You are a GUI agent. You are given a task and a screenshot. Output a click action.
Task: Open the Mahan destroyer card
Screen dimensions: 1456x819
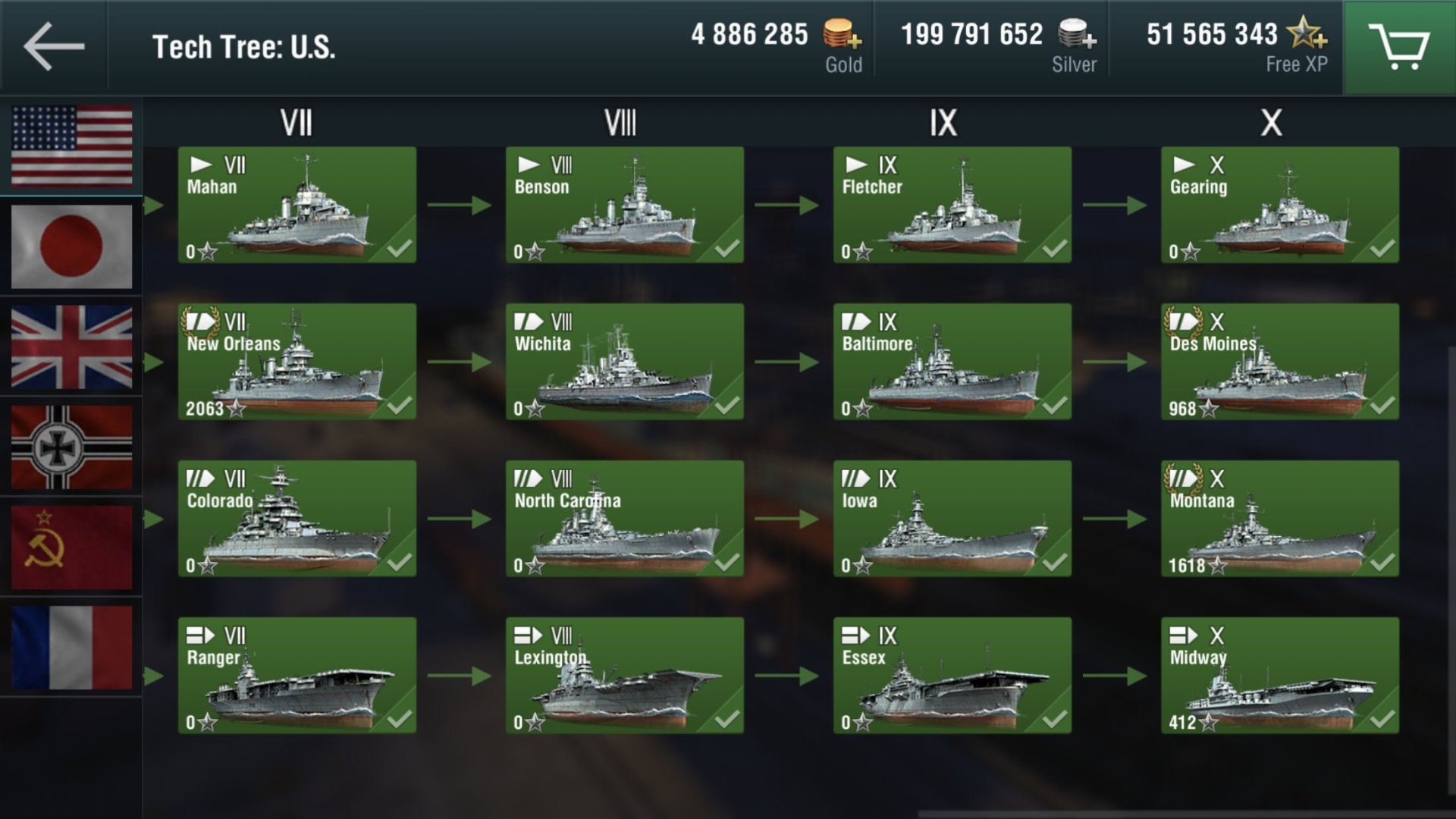(297, 205)
